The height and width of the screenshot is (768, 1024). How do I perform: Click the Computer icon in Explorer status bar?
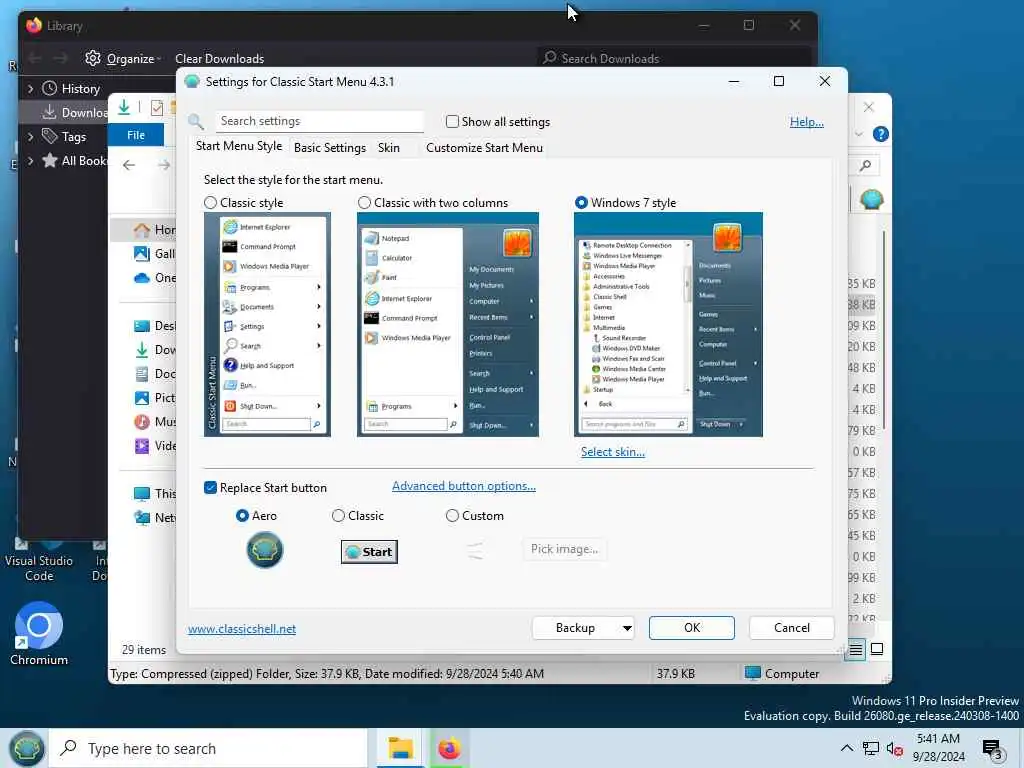(x=753, y=673)
